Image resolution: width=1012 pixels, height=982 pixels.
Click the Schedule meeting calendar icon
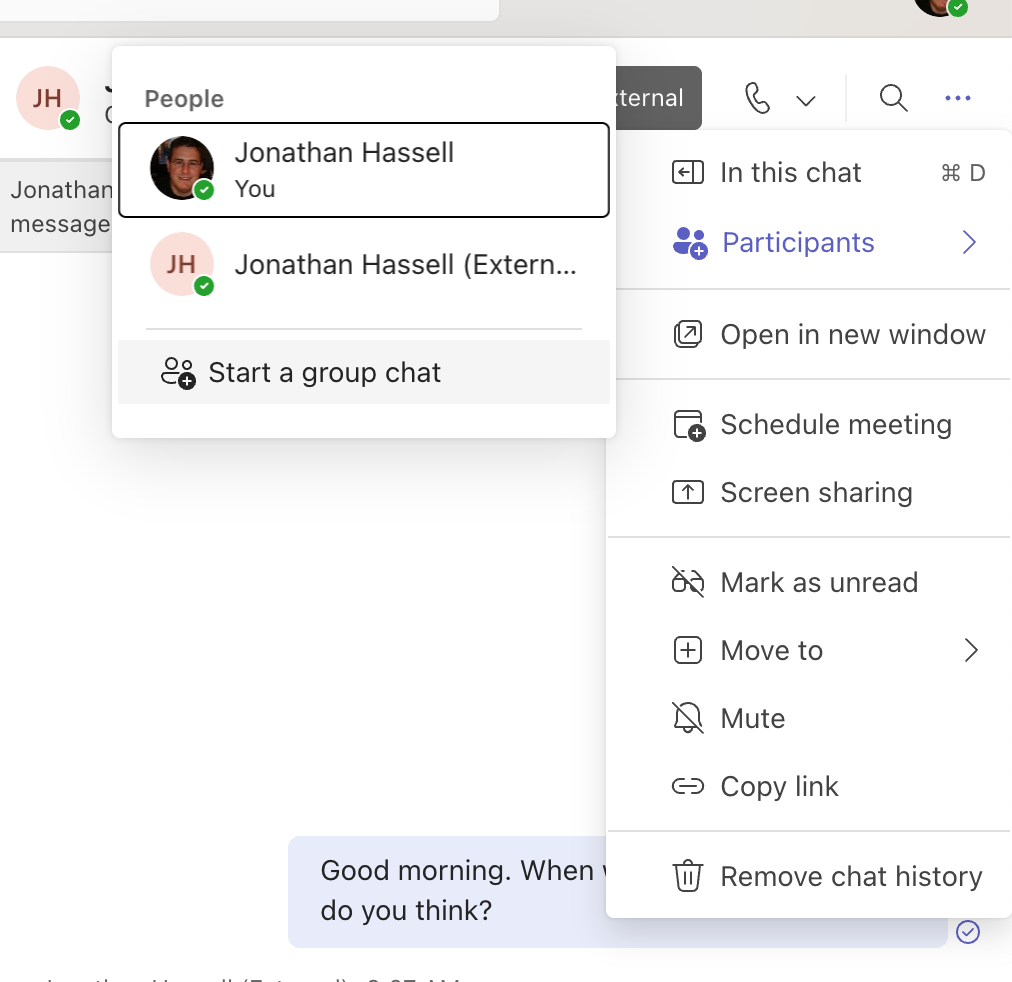(689, 425)
